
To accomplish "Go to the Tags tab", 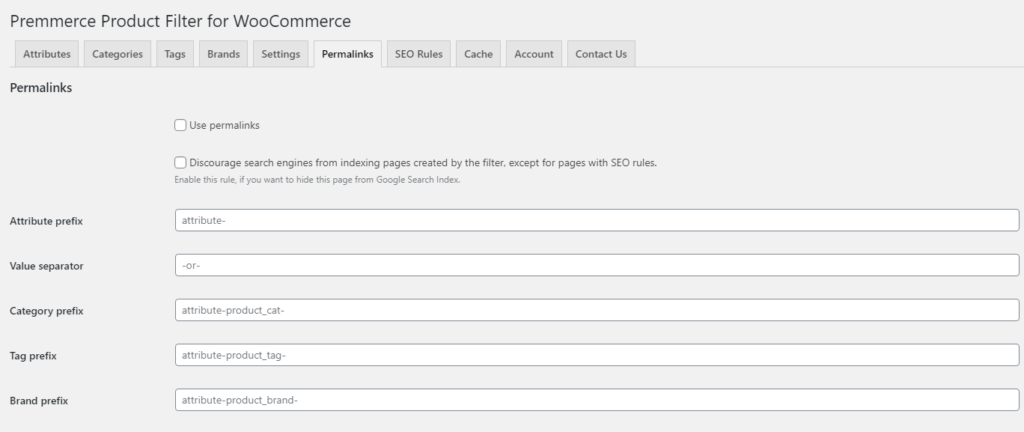I will click(x=175, y=54).
